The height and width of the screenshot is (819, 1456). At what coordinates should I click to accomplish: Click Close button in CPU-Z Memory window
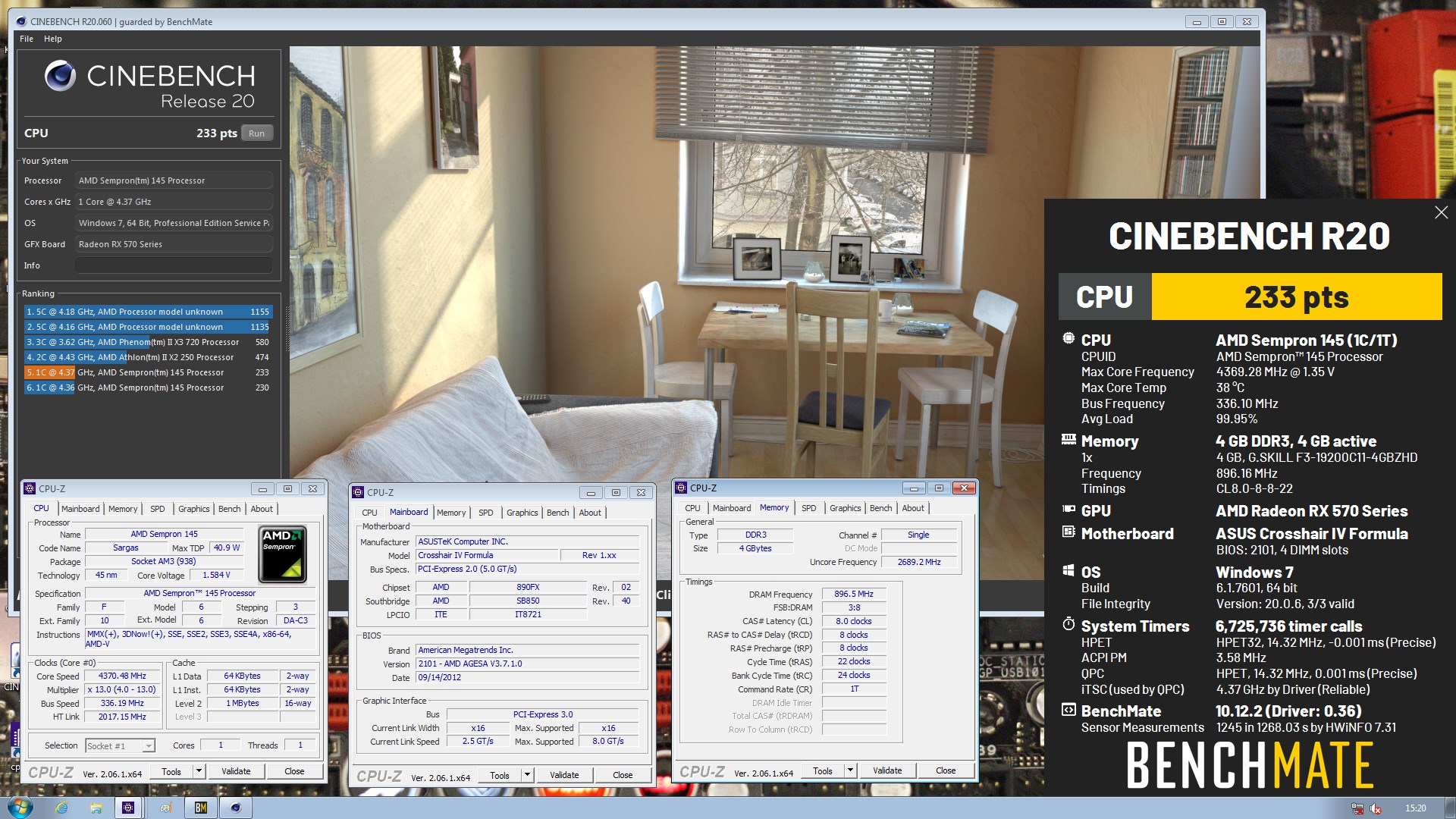coord(946,770)
